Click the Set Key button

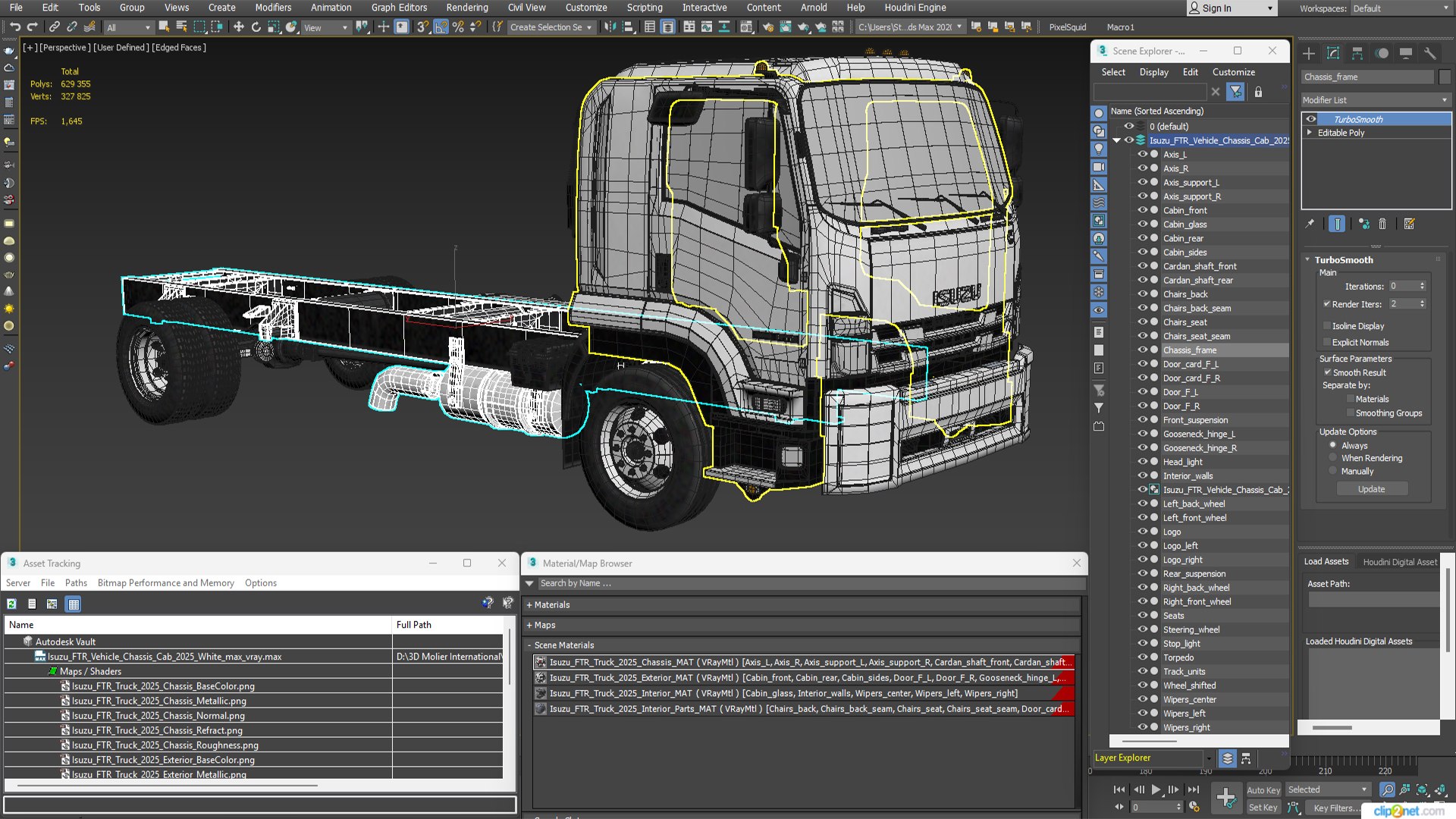pos(1263,808)
